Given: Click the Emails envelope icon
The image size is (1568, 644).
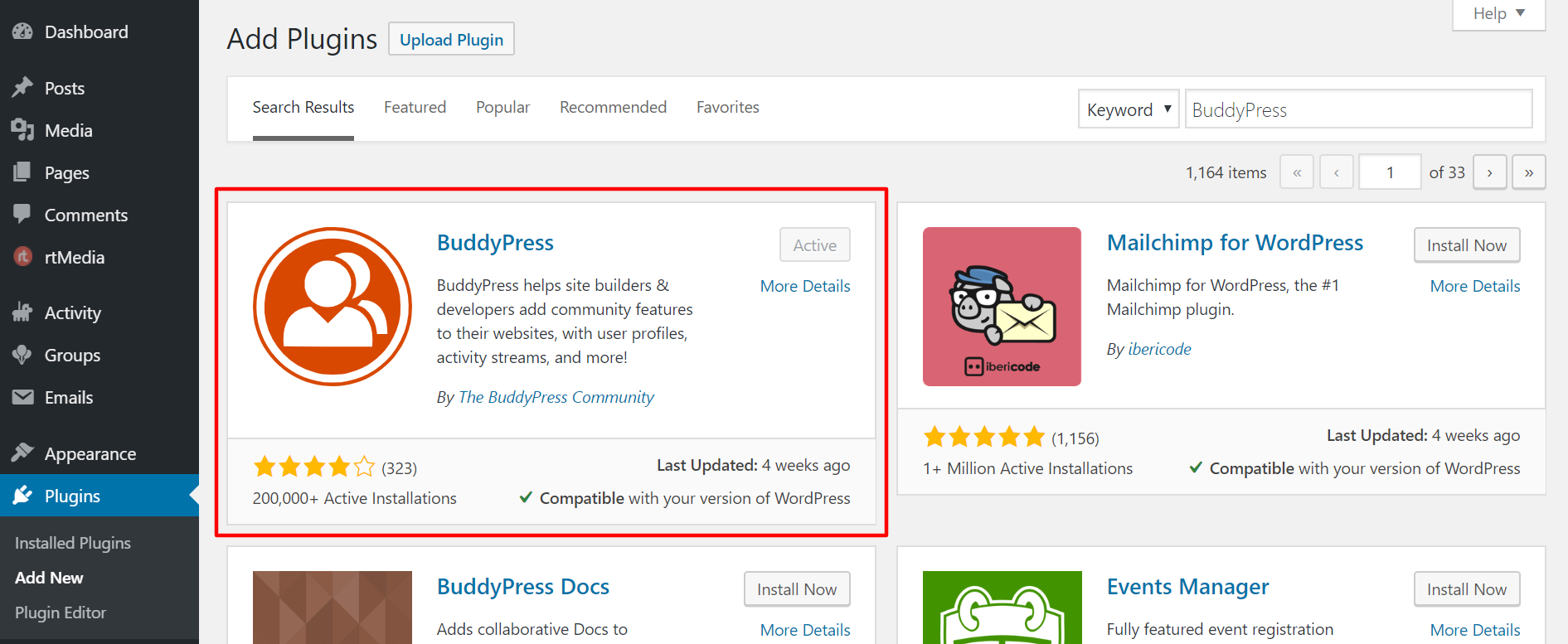Looking at the screenshot, I should (23, 397).
